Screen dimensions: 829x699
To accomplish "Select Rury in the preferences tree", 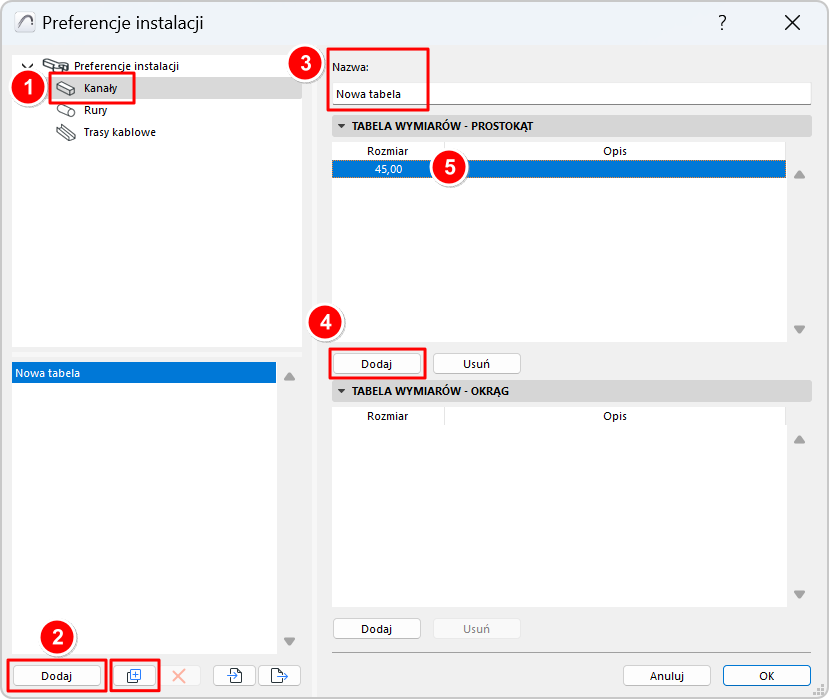I will tap(95, 110).
